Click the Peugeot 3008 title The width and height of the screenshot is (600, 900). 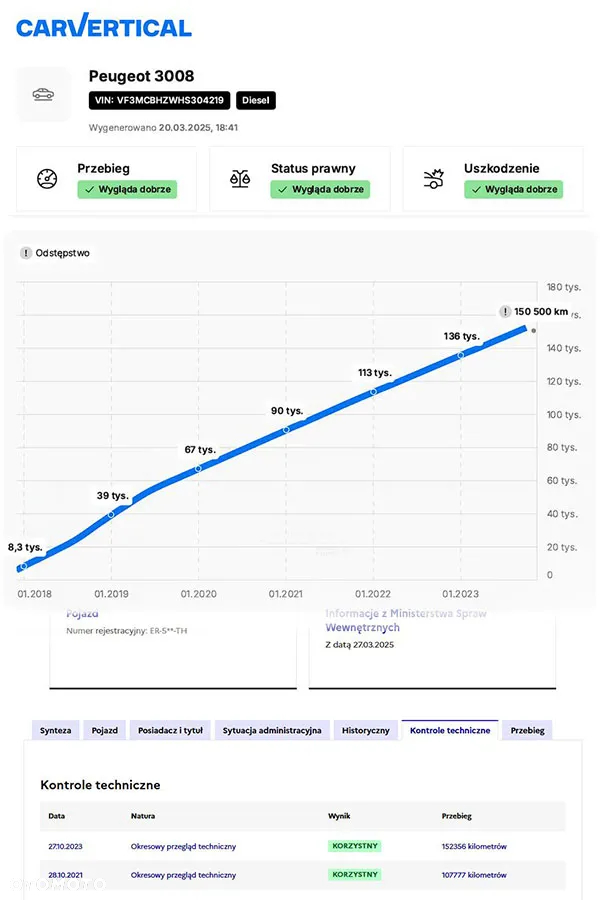pyautogui.click(x=141, y=76)
